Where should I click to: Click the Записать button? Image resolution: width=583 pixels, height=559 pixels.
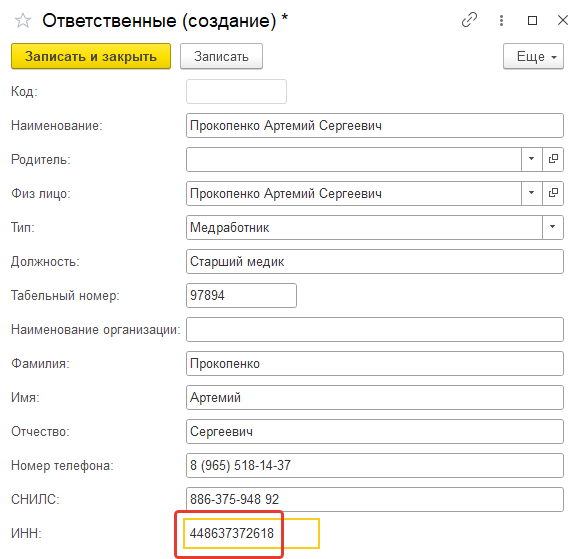222,57
